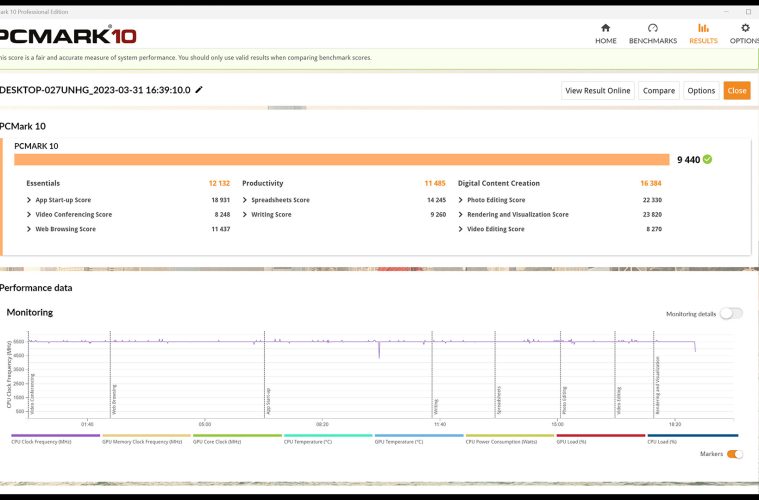Toggle the Markers switch
This screenshot has height=500, width=759.
(735, 454)
